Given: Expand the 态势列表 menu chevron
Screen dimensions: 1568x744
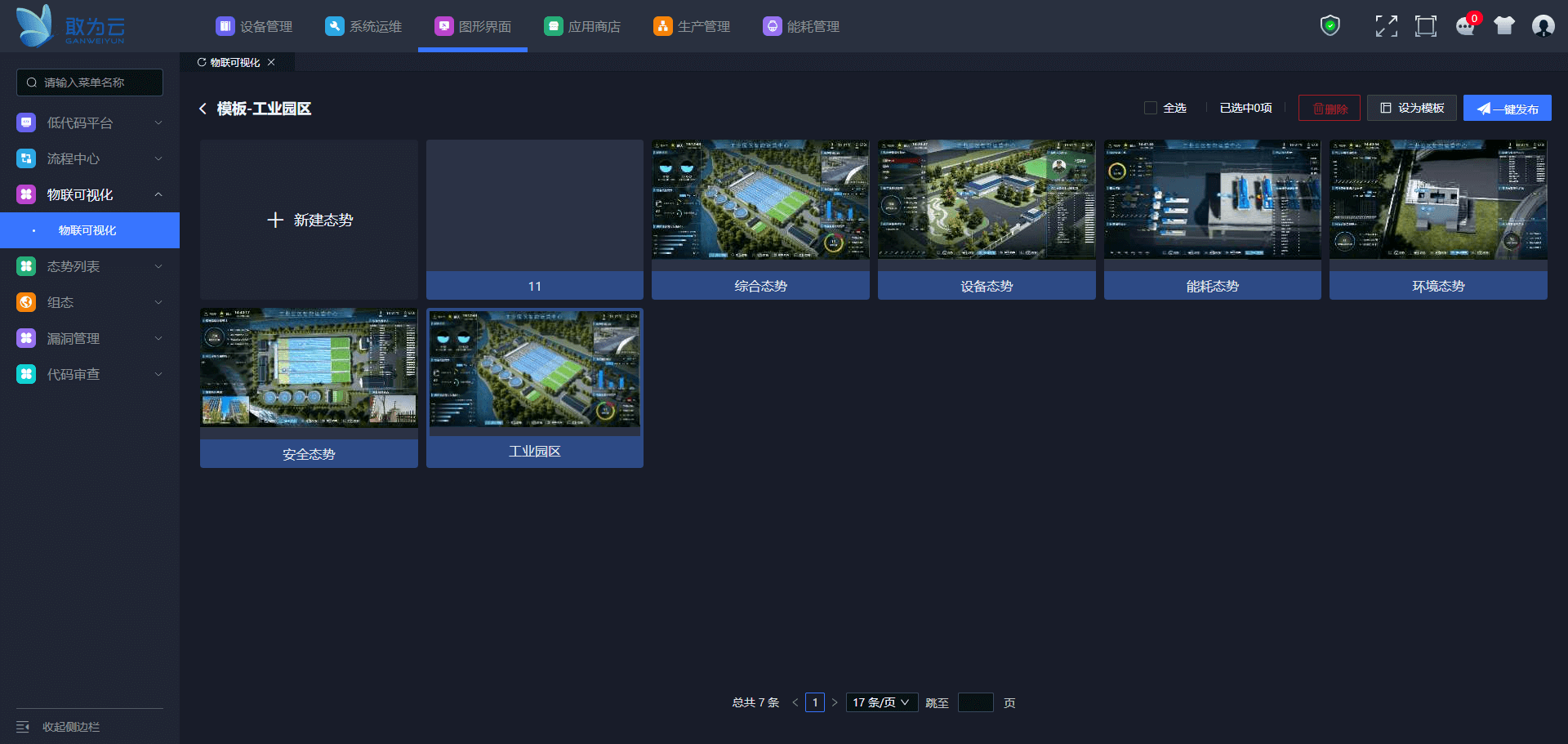Looking at the screenshot, I should pyautogui.click(x=158, y=266).
